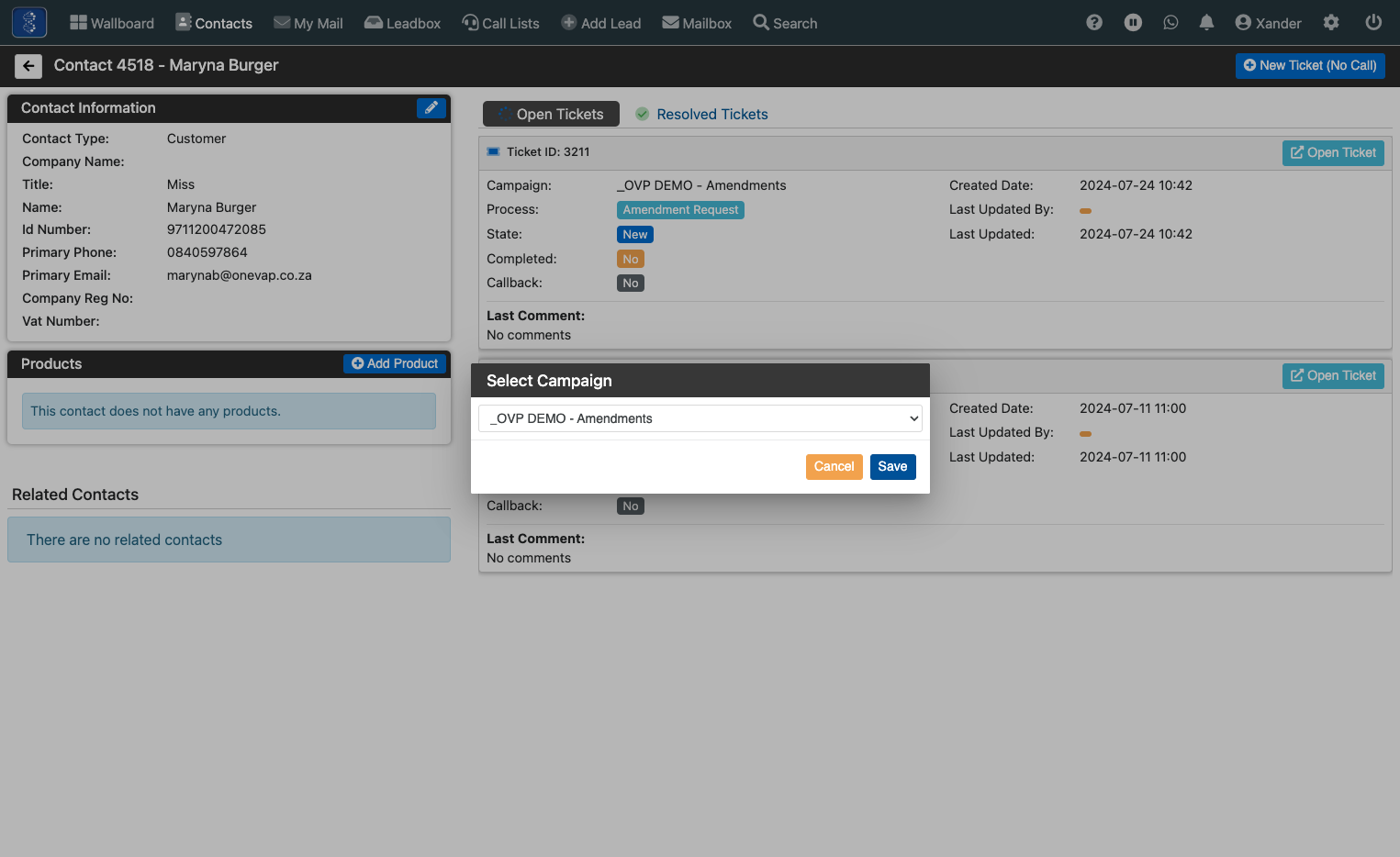This screenshot has height=857, width=1400.
Task: Open Call Lists from navigation bar
Action: [x=501, y=23]
